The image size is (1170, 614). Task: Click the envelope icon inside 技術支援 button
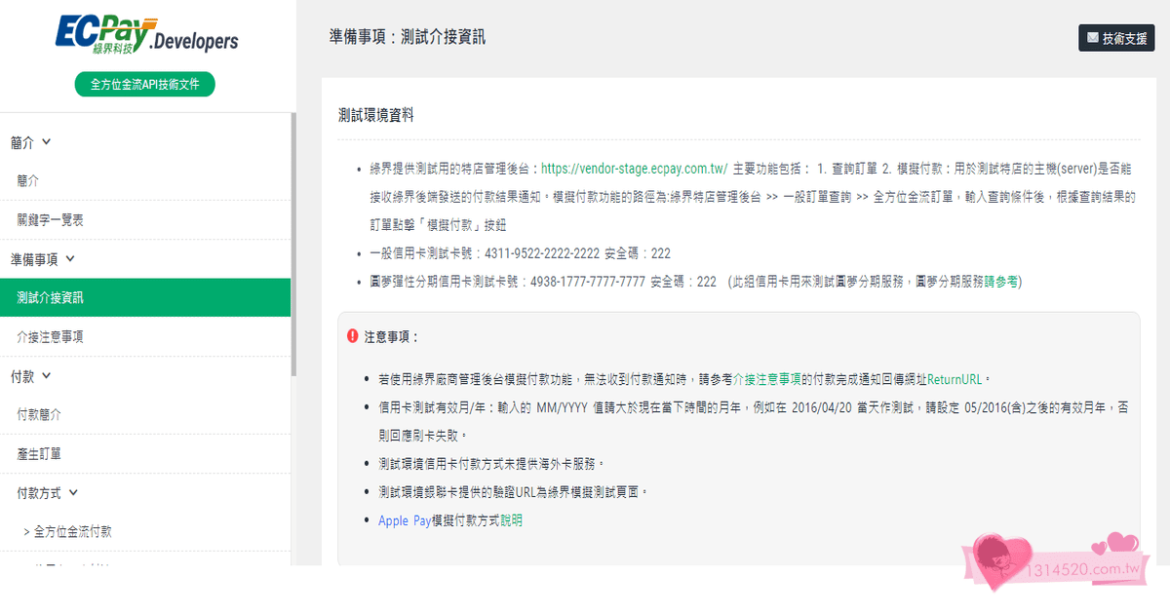(x=1095, y=39)
